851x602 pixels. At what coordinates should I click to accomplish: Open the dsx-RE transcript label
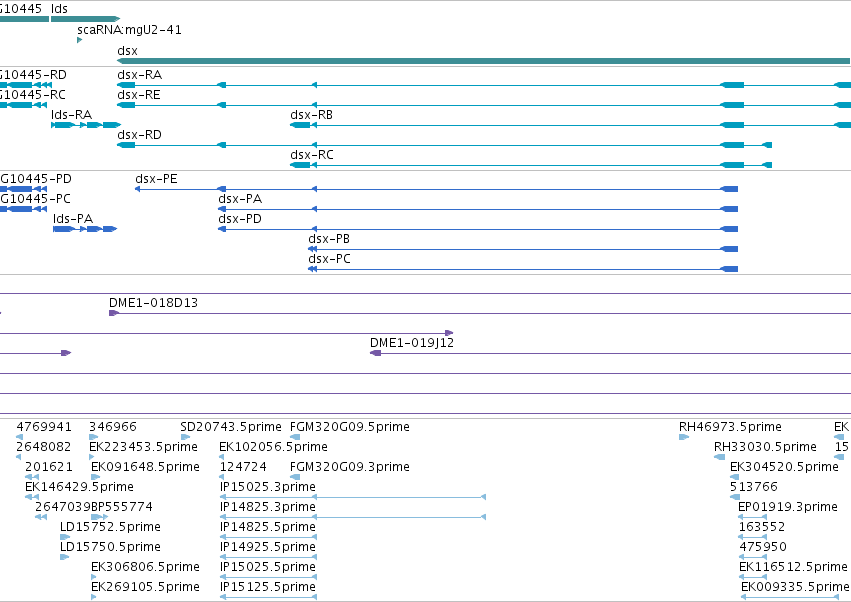[x=139, y=94]
